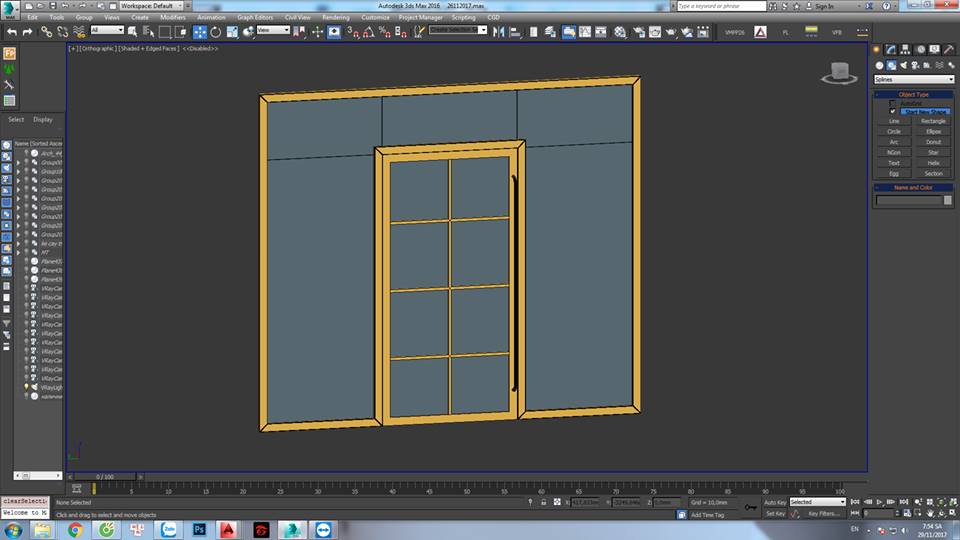Uncheck the Start New Shape checkbox
The height and width of the screenshot is (540, 960).
click(893, 111)
